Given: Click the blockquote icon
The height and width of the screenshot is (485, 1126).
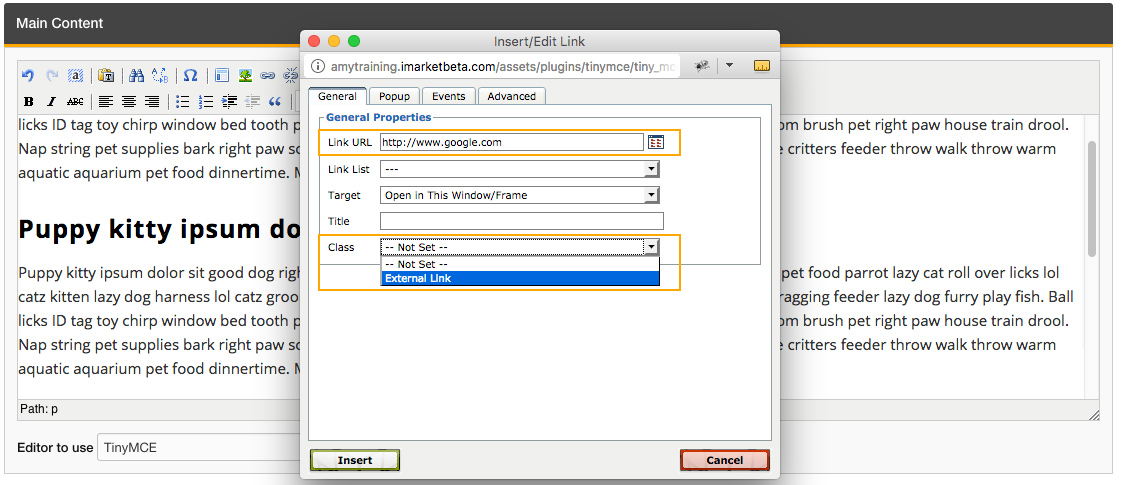Looking at the screenshot, I should (x=275, y=101).
